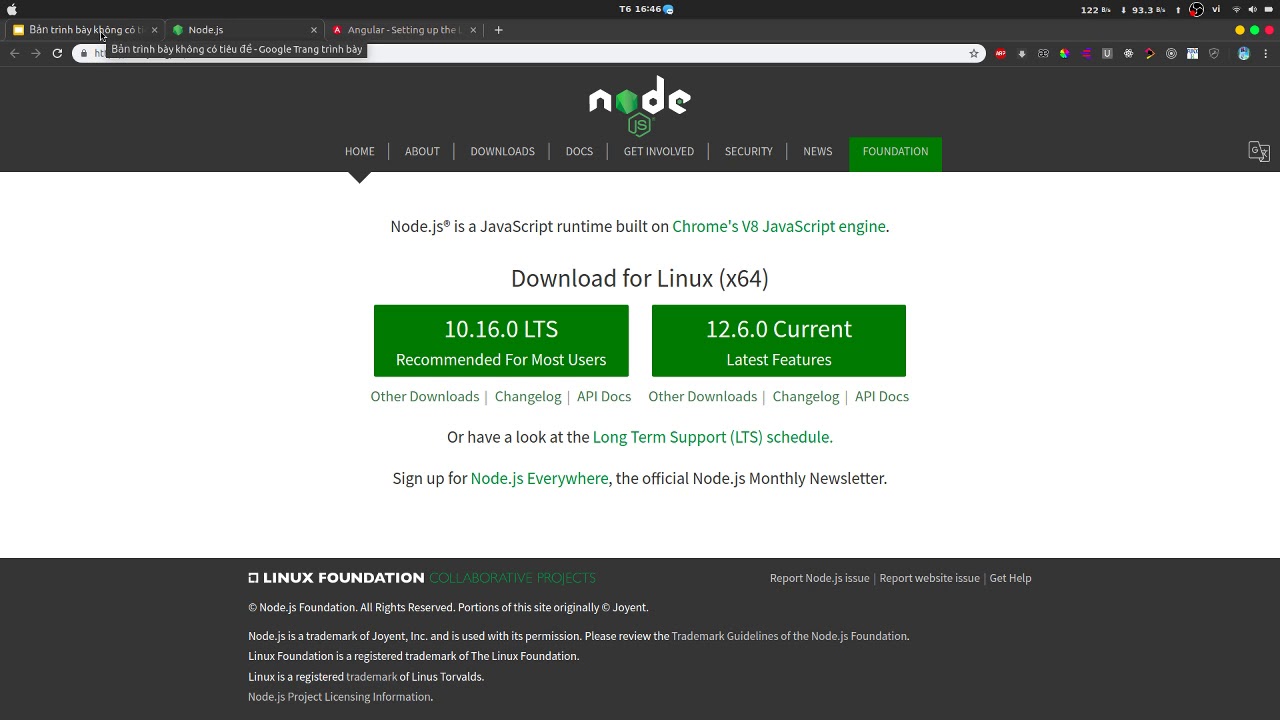Open the green FOUNDATION navigation item
This screenshot has width=1280, height=720.
coord(895,153)
